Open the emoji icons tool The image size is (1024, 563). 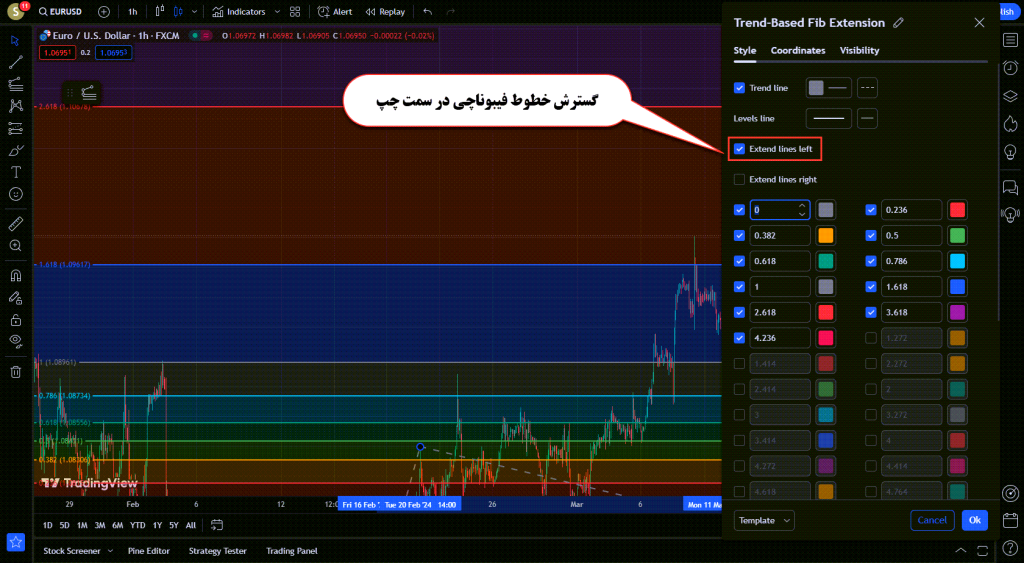pos(16,194)
